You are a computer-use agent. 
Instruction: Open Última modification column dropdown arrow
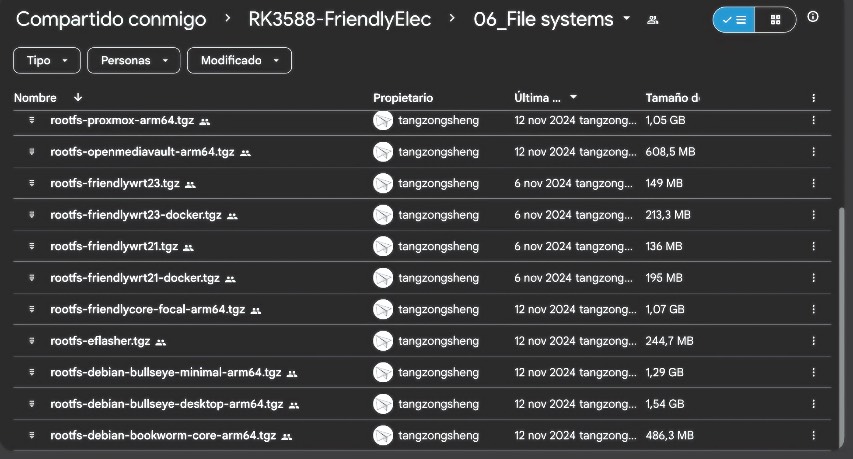[573, 97]
